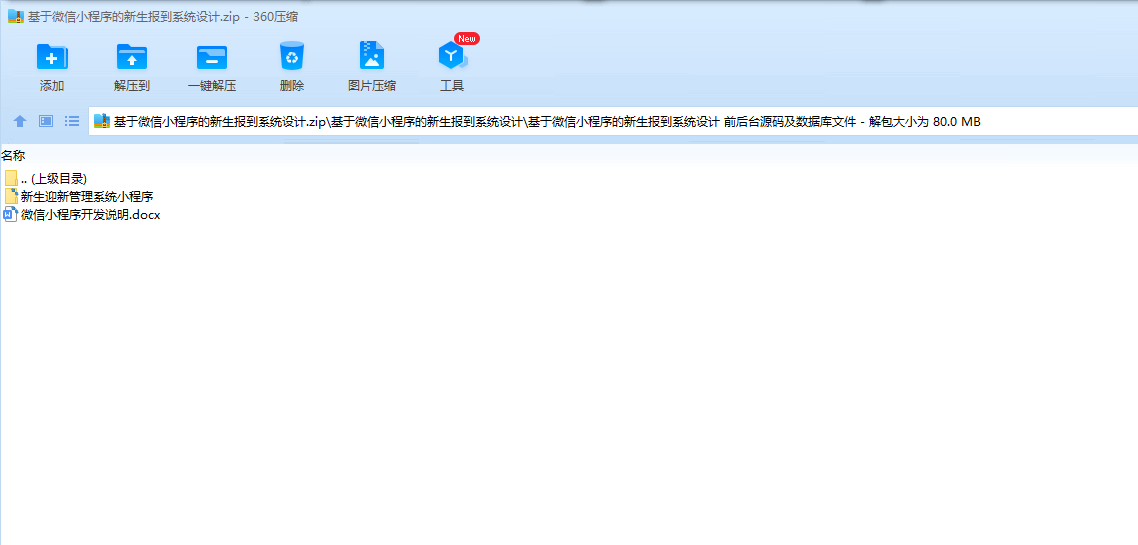Select the 微信小程序开发说明.docx file name
The width and height of the screenshot is (1138, 545).
[x=91, y=215]
